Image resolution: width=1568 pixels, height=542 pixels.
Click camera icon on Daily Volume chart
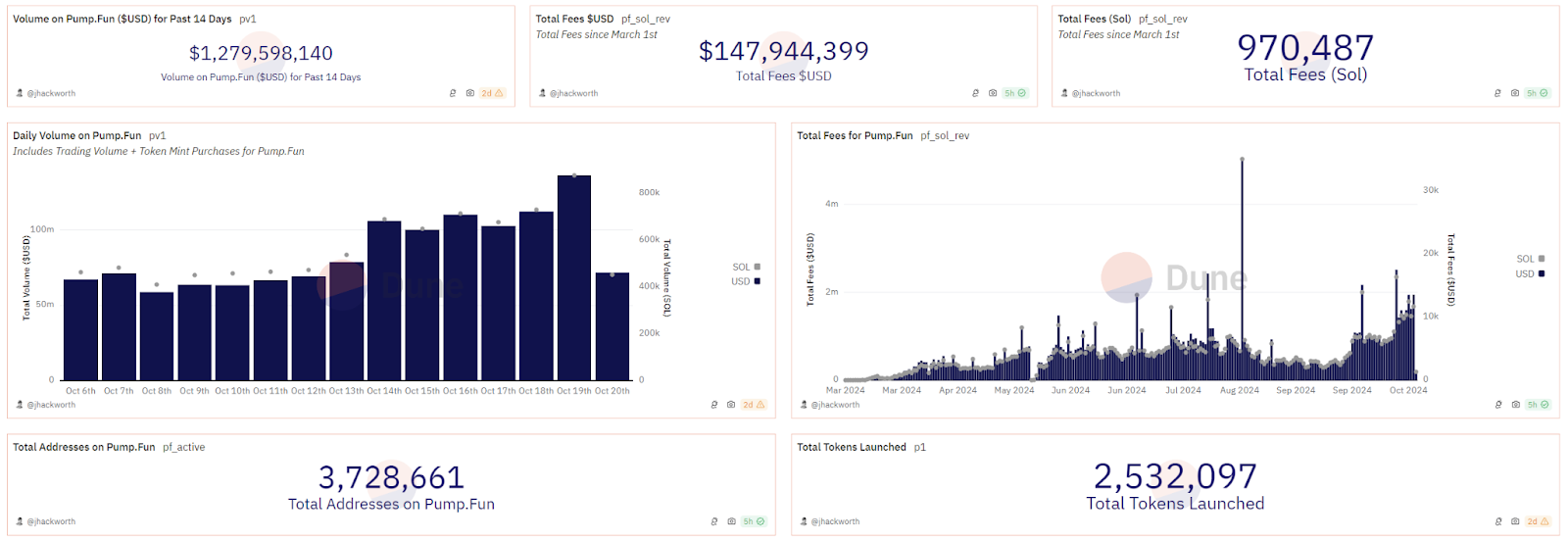(731, 405)
